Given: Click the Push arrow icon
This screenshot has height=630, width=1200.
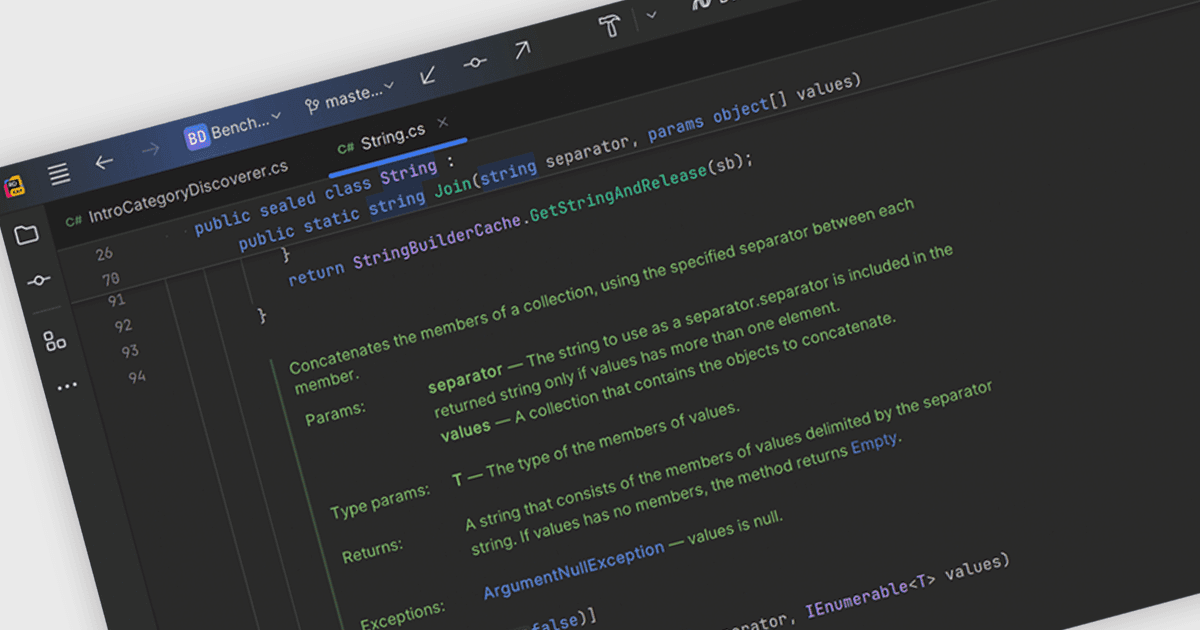Looking at the screenshot, I should [522, 50].
